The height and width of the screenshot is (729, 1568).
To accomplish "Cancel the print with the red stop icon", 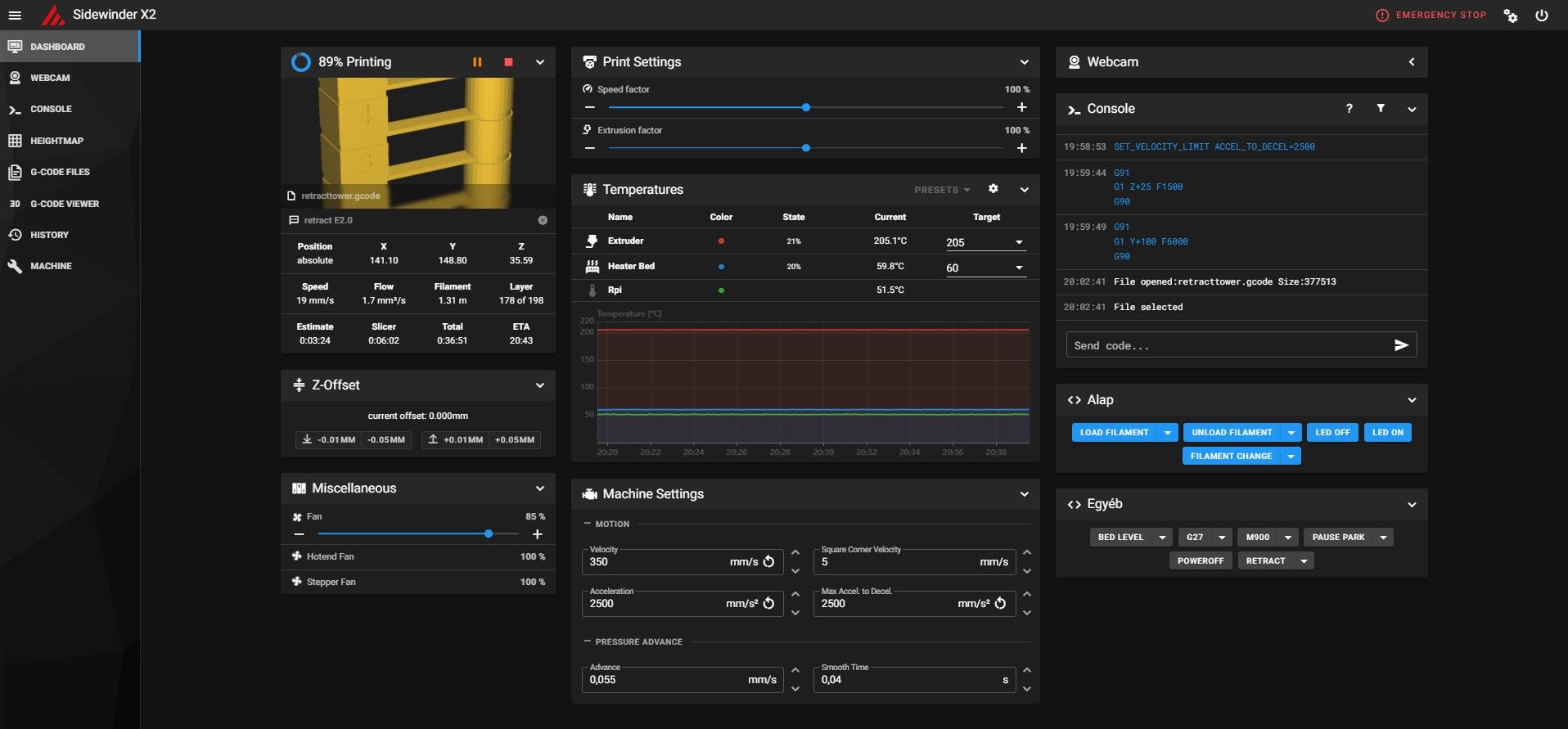I will click(x=508, y=62).
